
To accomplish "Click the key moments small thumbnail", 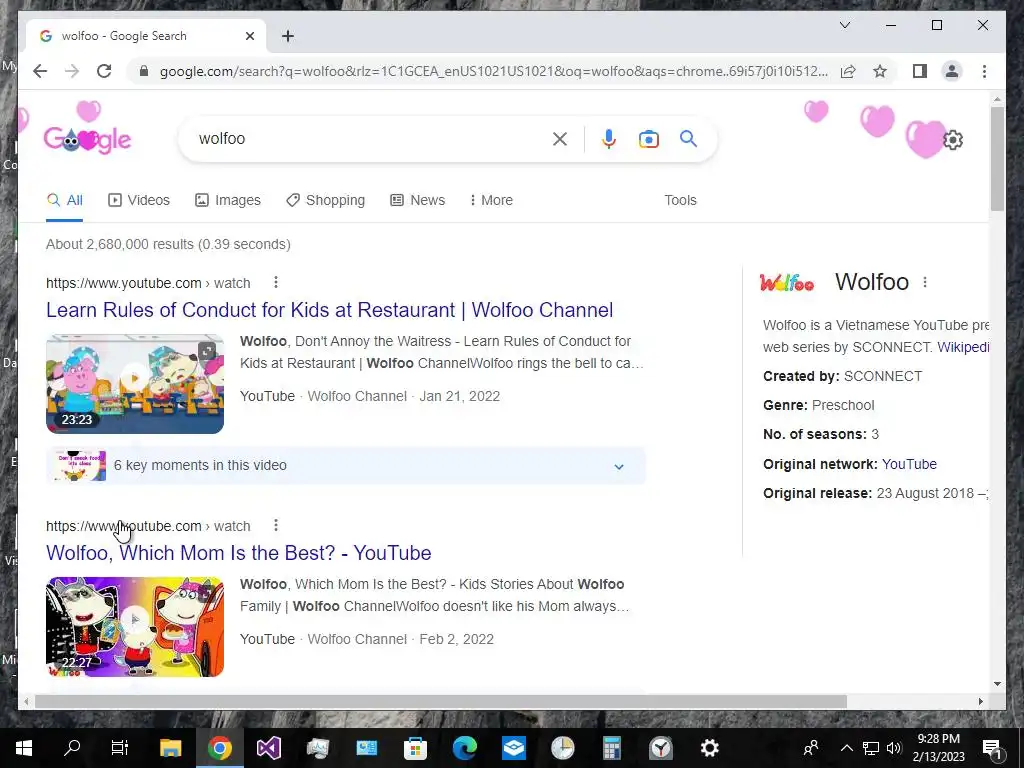I will coord(80,466).
